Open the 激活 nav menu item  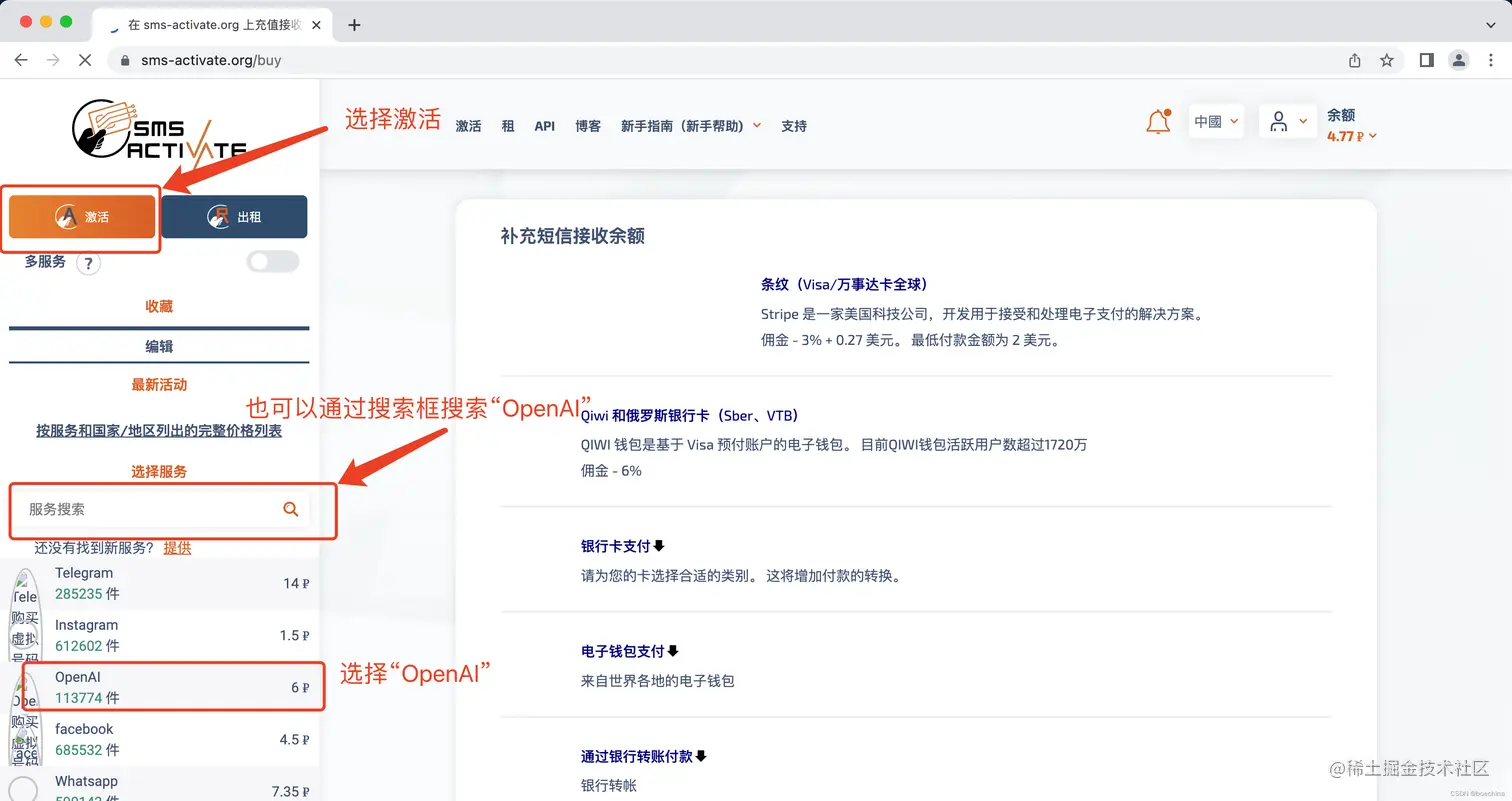click(468, 126)
